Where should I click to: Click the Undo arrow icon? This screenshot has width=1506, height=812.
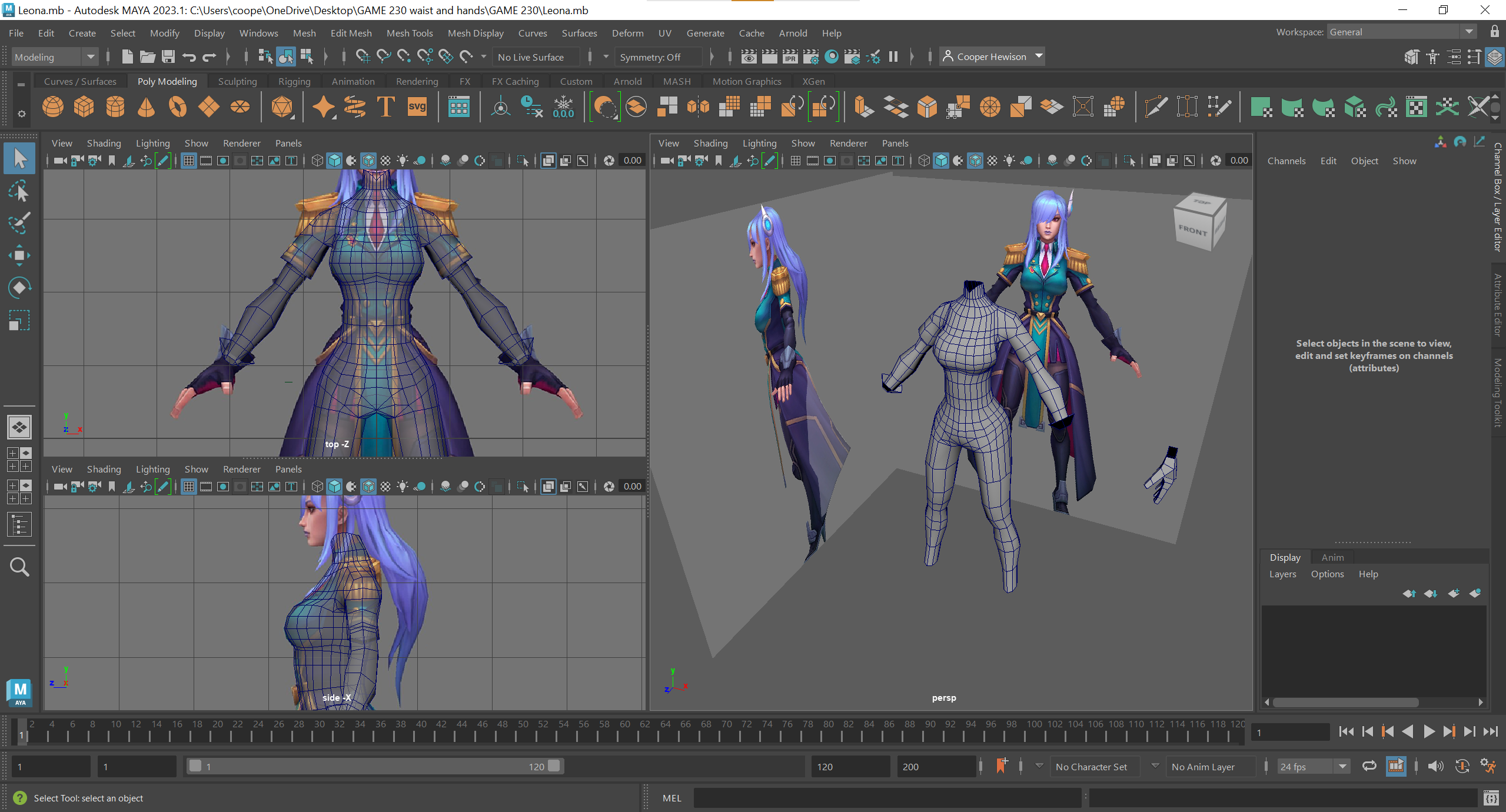(190, 57)
